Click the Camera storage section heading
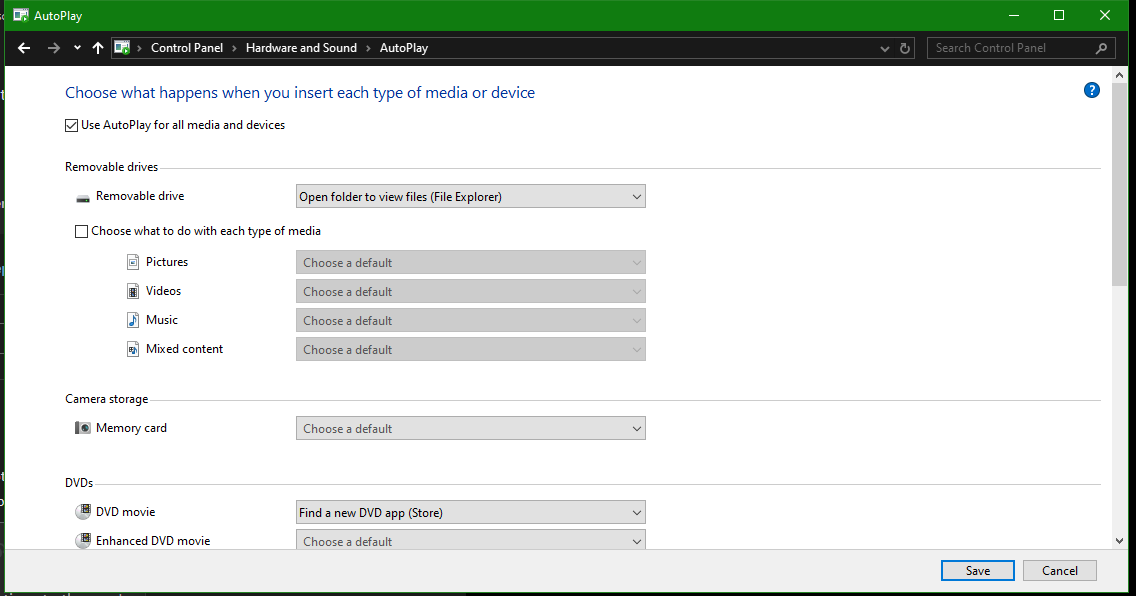 tap(106, 399)
